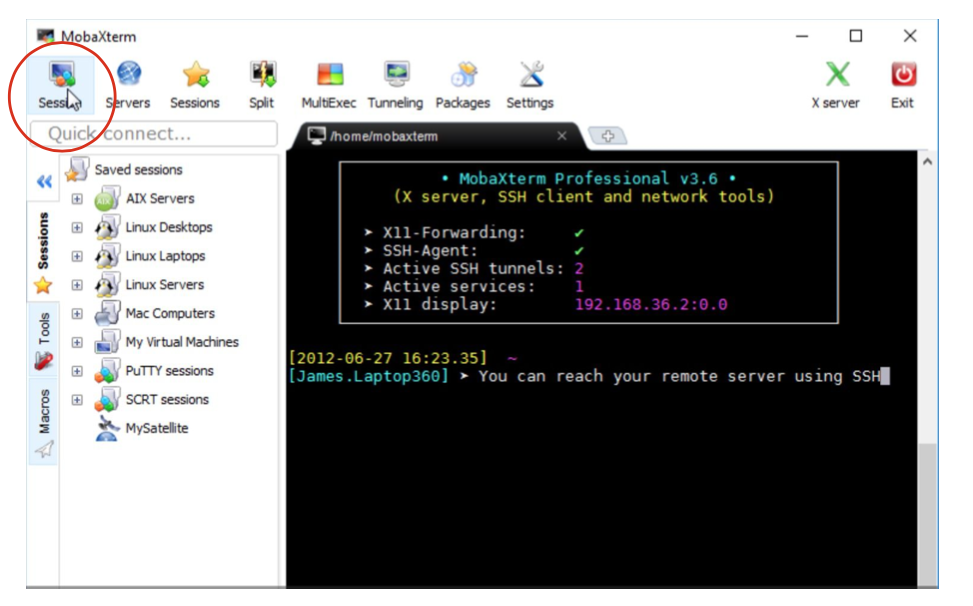973x606 pixels.
Task: Click the 192.168.36.2:0.0 display value
Action: (x=651, y=305)
